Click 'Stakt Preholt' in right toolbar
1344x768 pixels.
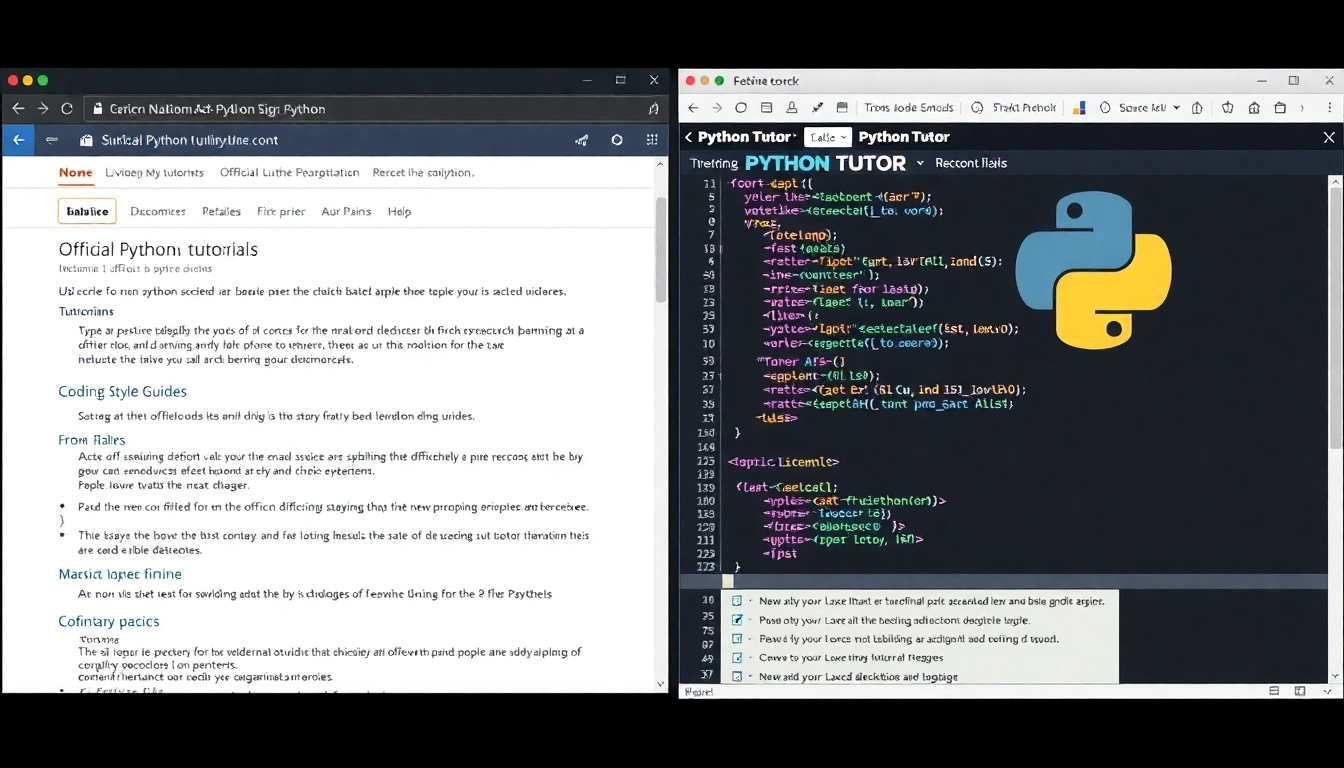click(x=1015, y=108)
